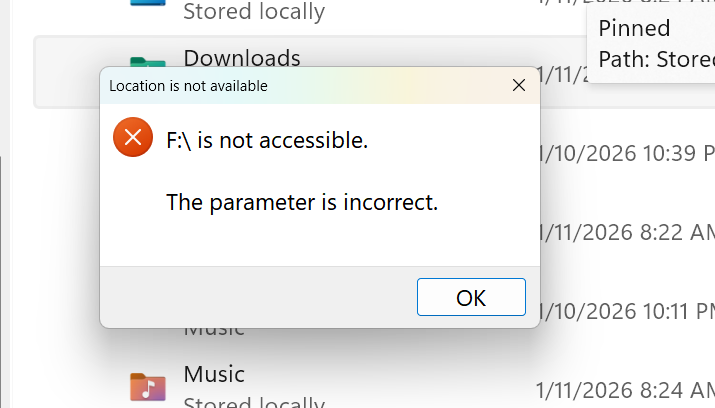Screen dimensions: 715x408
Task: Click The parameter is incorrect text
Action: tap(302, 203)
